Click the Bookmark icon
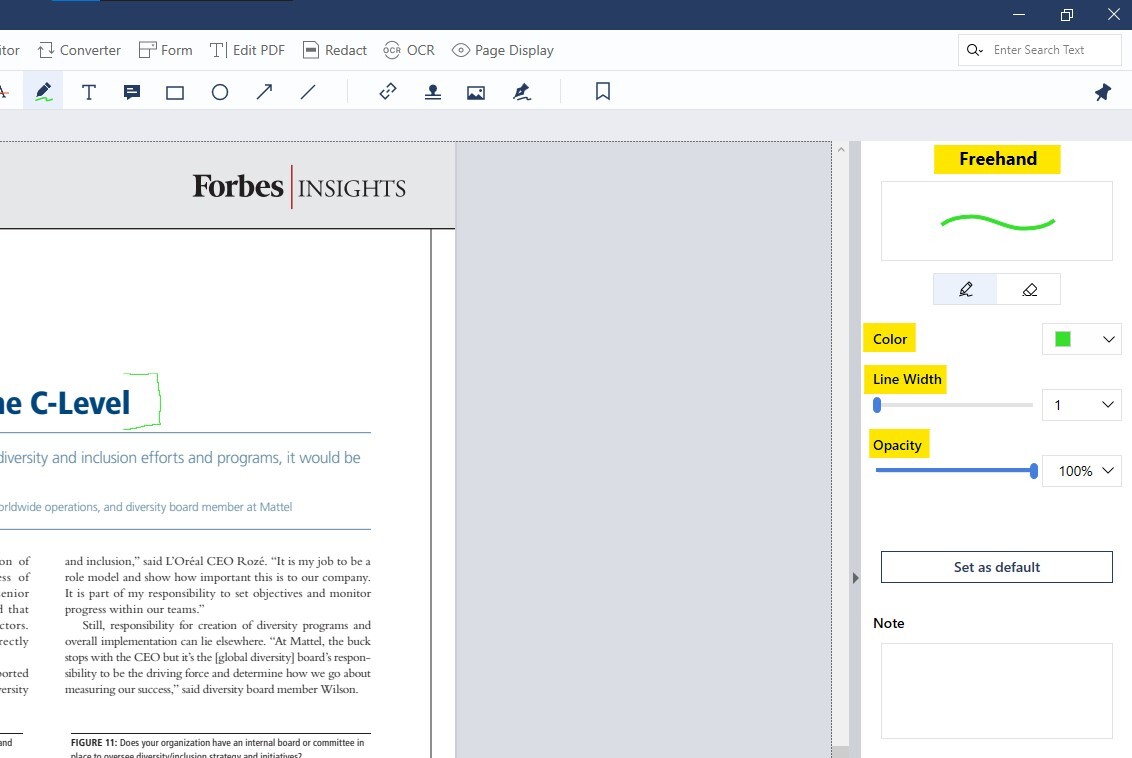Image resolution: width=1132 pixels, height=758 pixels. click(x=603, y=91)
